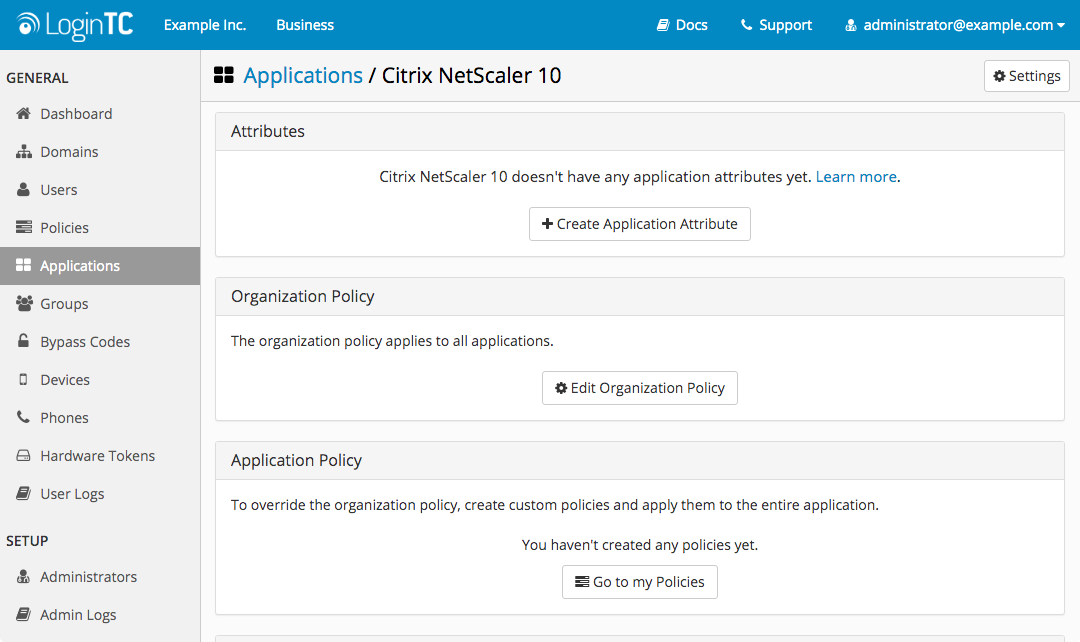Click the Phones handset icon
Image resolution: width=1080 pixels, height=642 pixels.
tap(23, 417)
